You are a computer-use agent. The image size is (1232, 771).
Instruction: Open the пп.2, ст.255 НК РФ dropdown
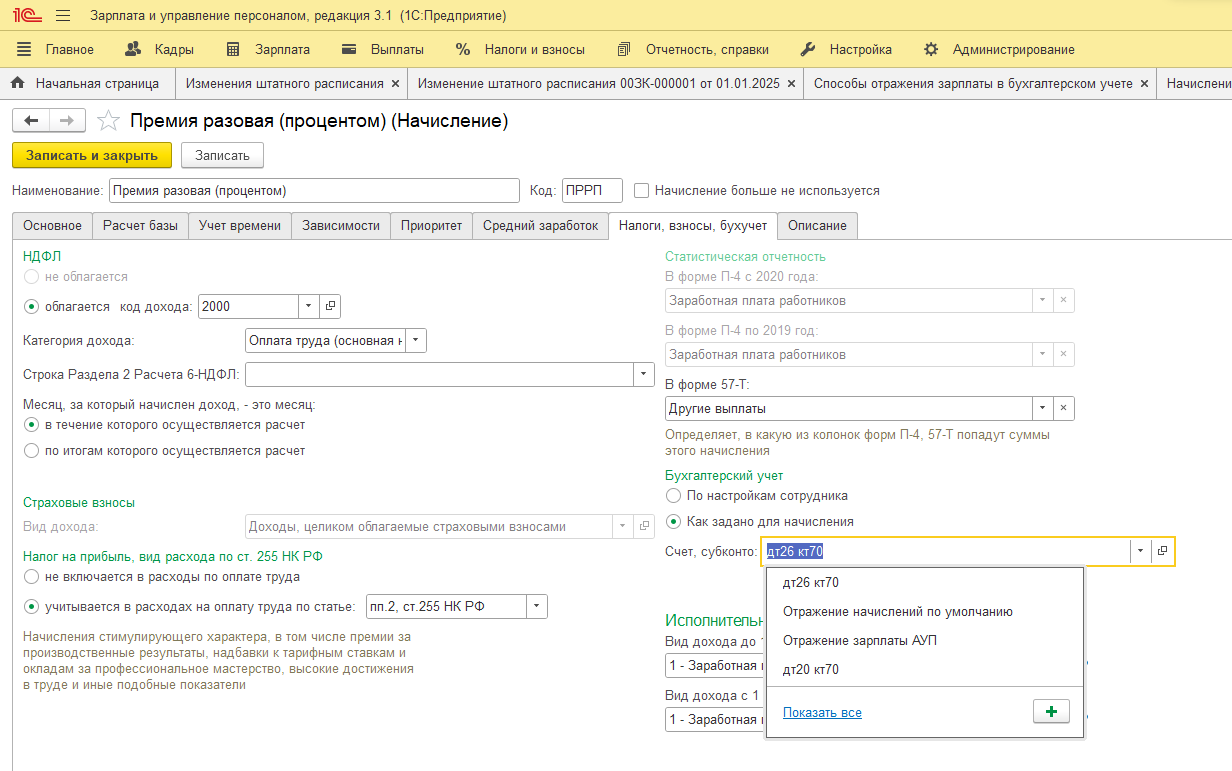pos(537,606)
